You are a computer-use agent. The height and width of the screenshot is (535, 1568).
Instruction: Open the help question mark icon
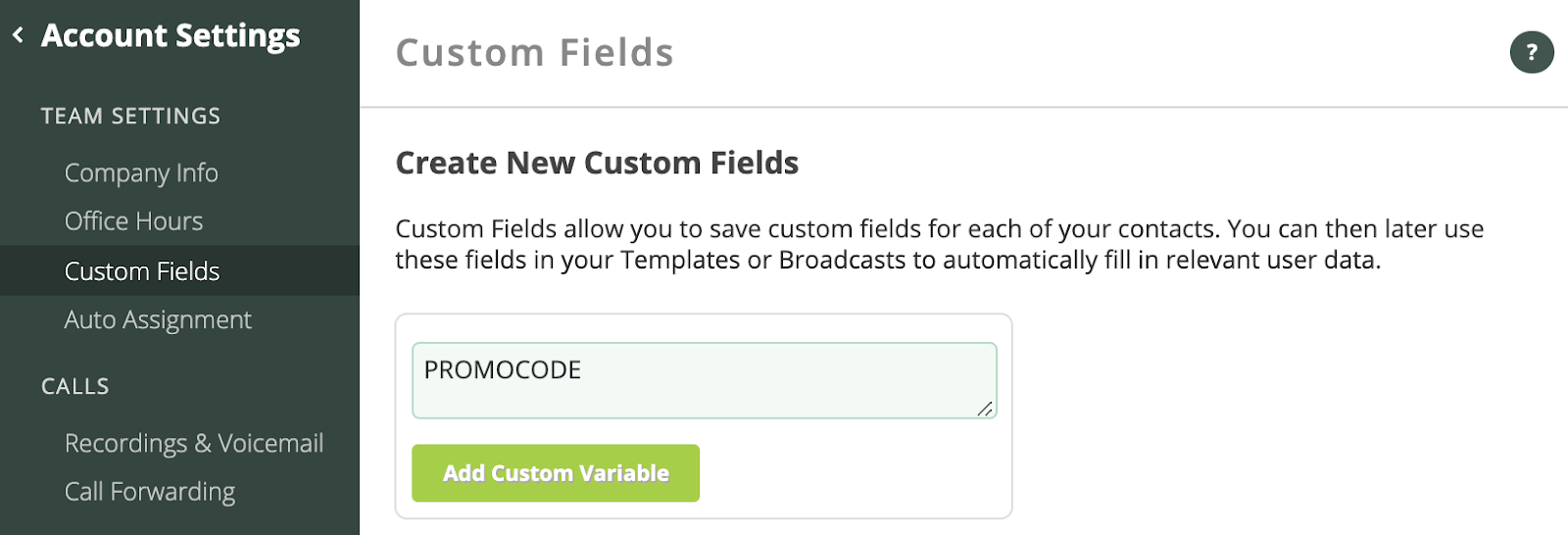click(x=1531, y=52)
